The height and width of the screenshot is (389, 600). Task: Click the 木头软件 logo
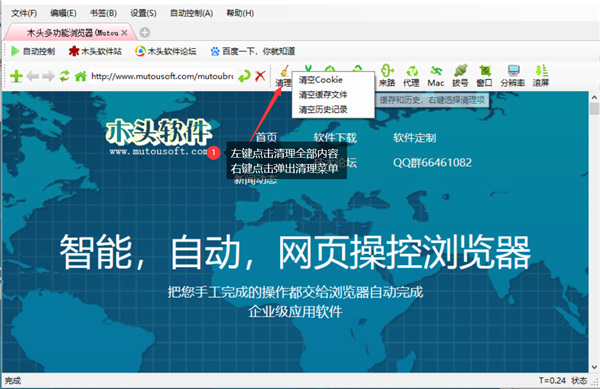pyautogui.click(x=159, y=137)
